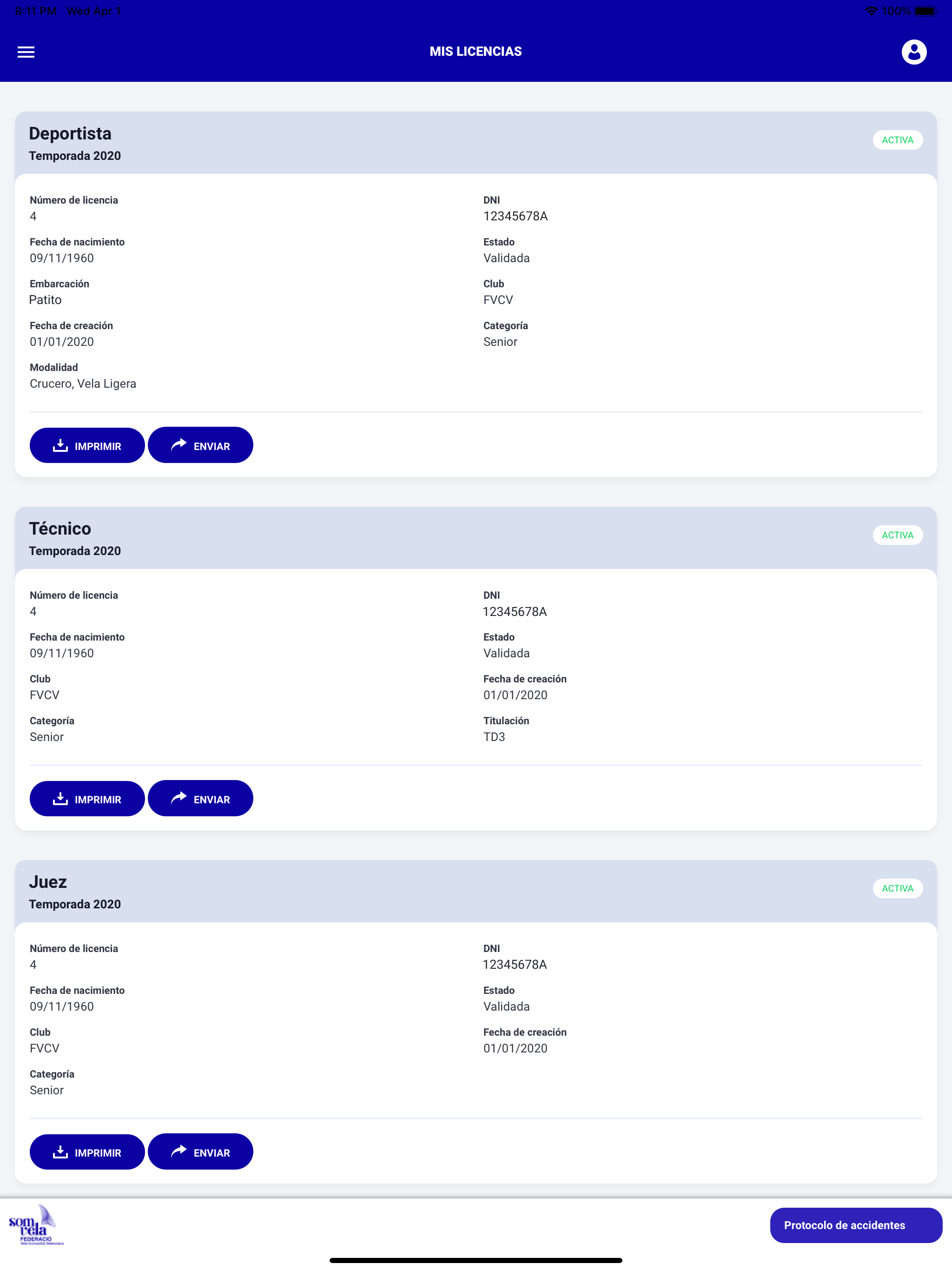
Task: Click the battery status icon
Action: pos(926,11)
